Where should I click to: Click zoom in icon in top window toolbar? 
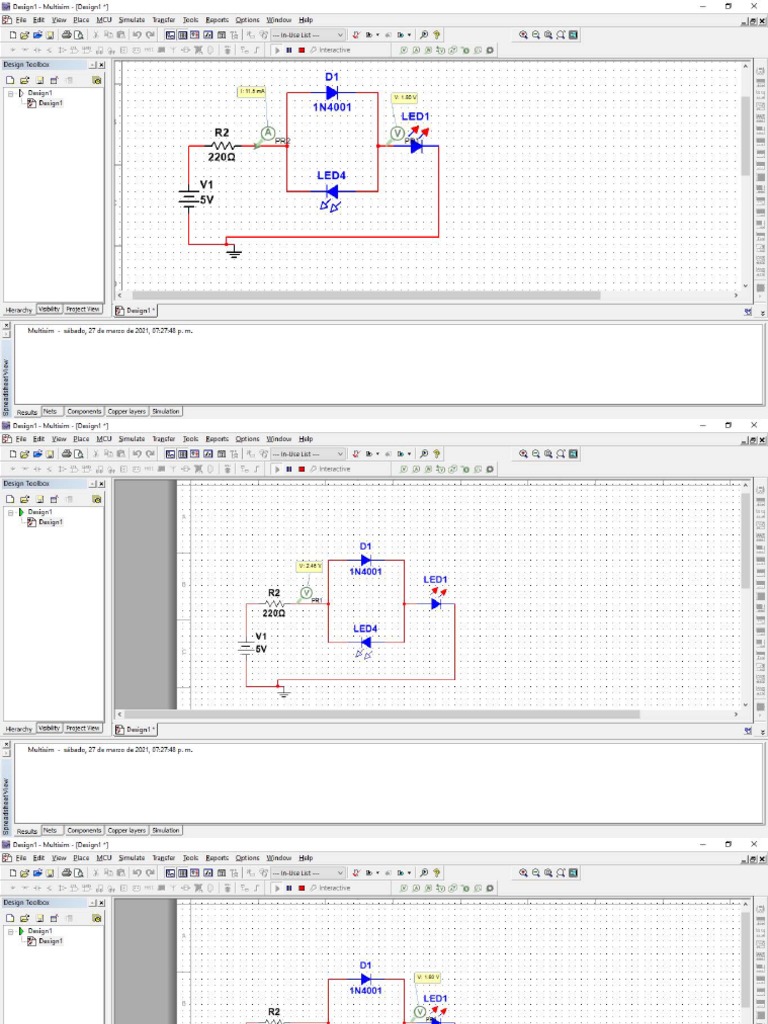(523, 34)
